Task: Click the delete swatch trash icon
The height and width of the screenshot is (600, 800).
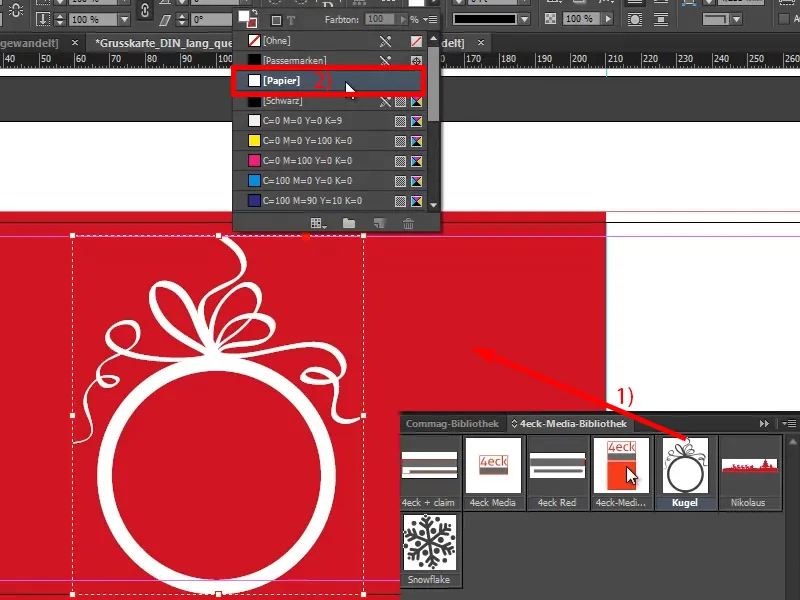Action: click(x=408, y=223)
